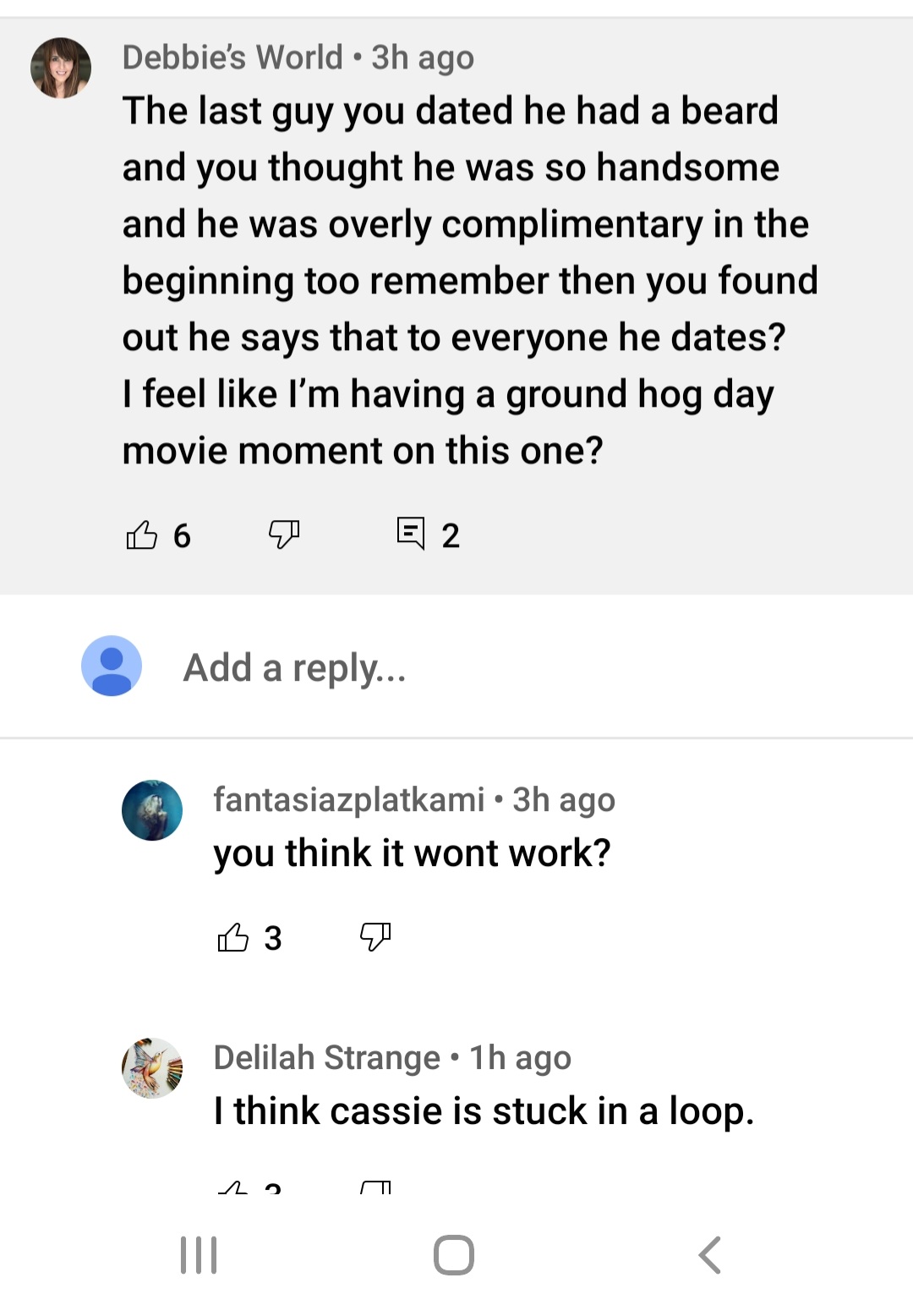This screenshot has width=913, height=1316.
Task: Open Debbie's World channel name
Action: 232,58
